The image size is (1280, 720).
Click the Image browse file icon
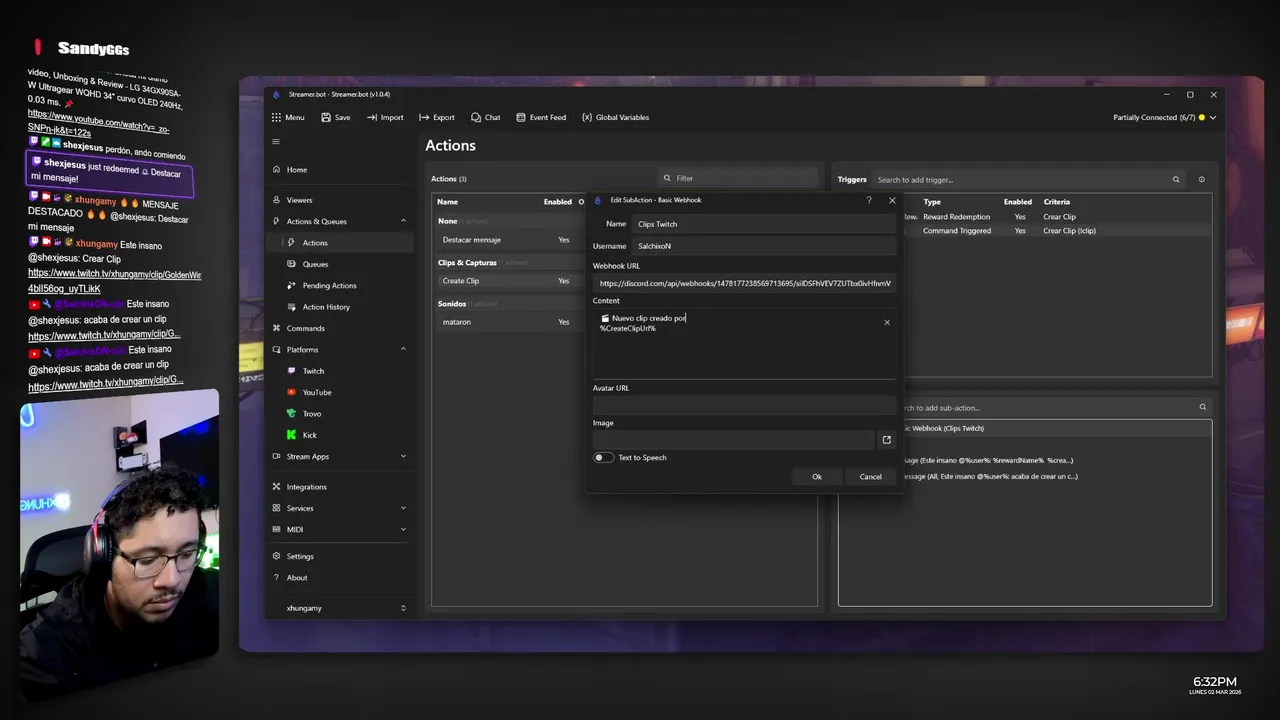pyautogui.click(x=886, y=440)
